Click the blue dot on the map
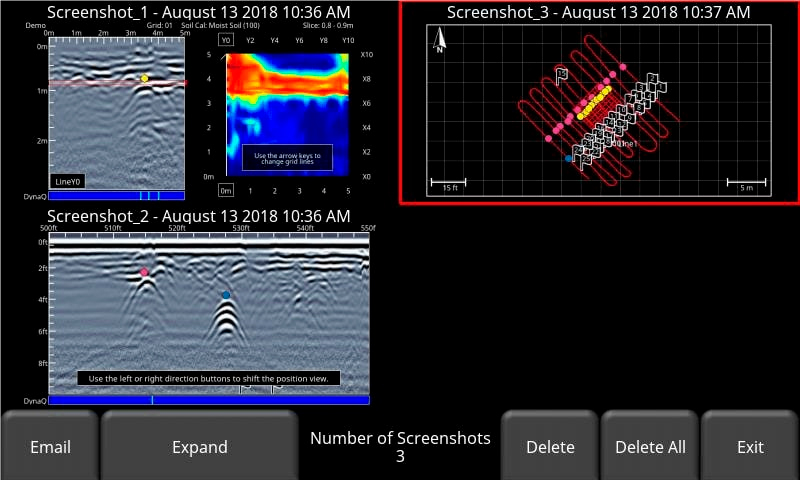 (569, 158)
